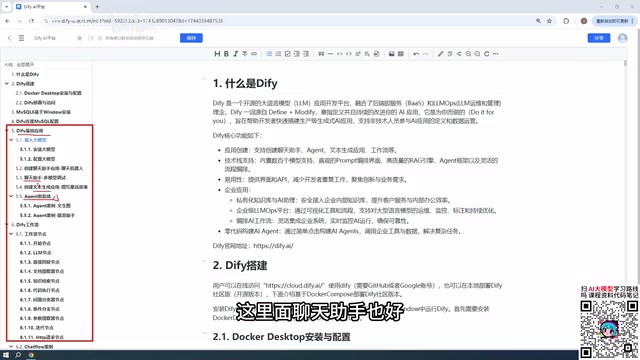The width and height of the screenshot is (640, 360).
Task: Collapse the '6.2. Chatflow' outline section
Action: point(11,347)
